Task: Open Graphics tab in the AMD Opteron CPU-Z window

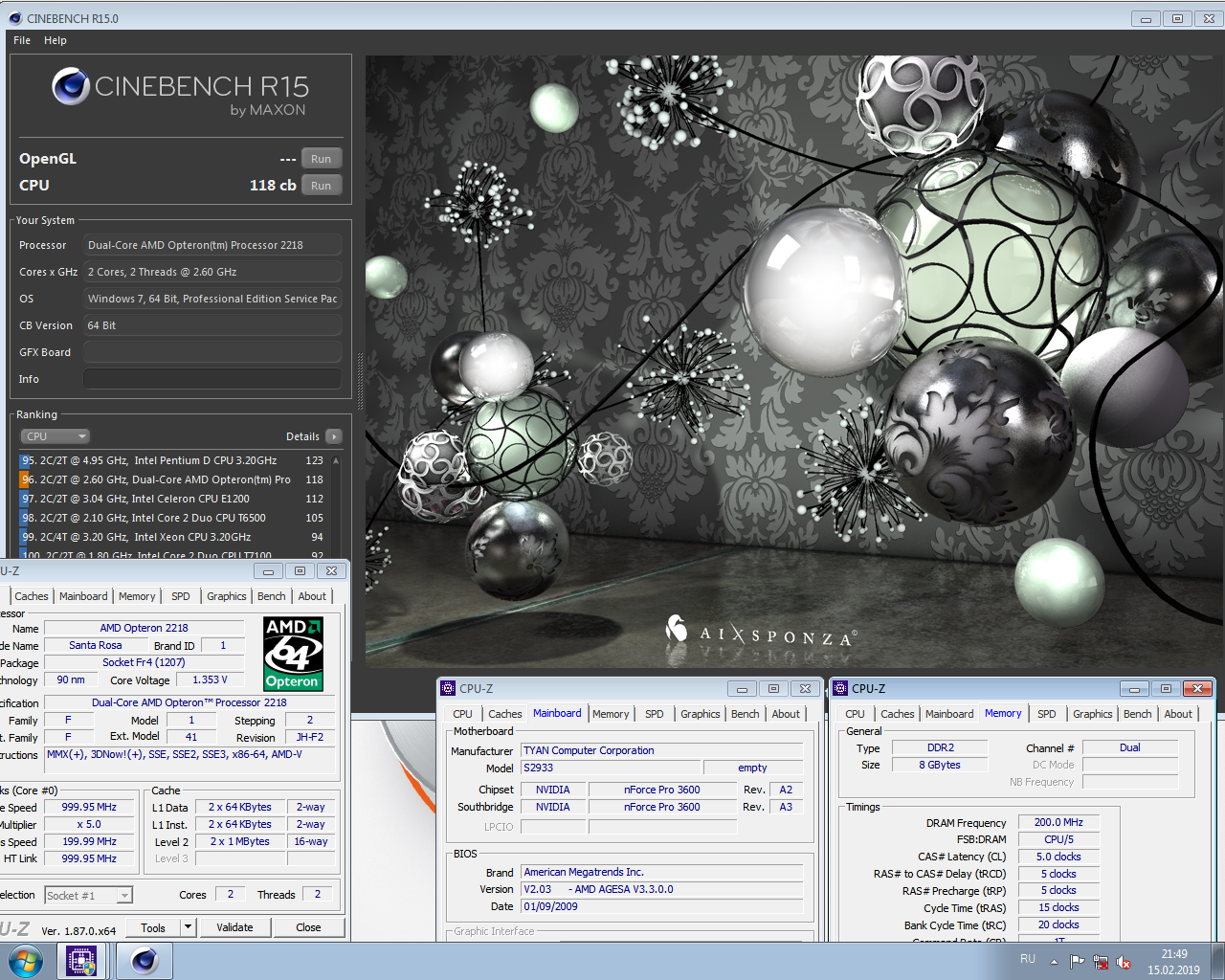Action: (x=227, y=596)
